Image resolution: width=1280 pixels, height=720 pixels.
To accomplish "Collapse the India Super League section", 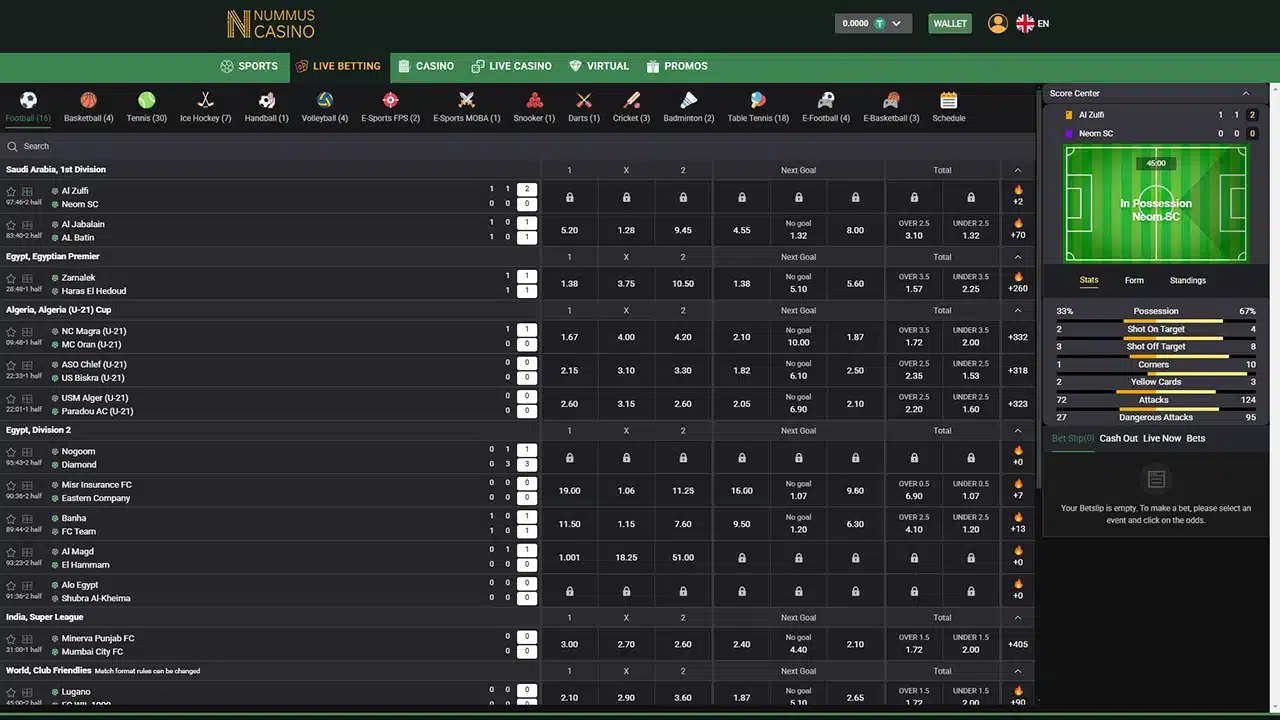I will [x=1018, y=617].
